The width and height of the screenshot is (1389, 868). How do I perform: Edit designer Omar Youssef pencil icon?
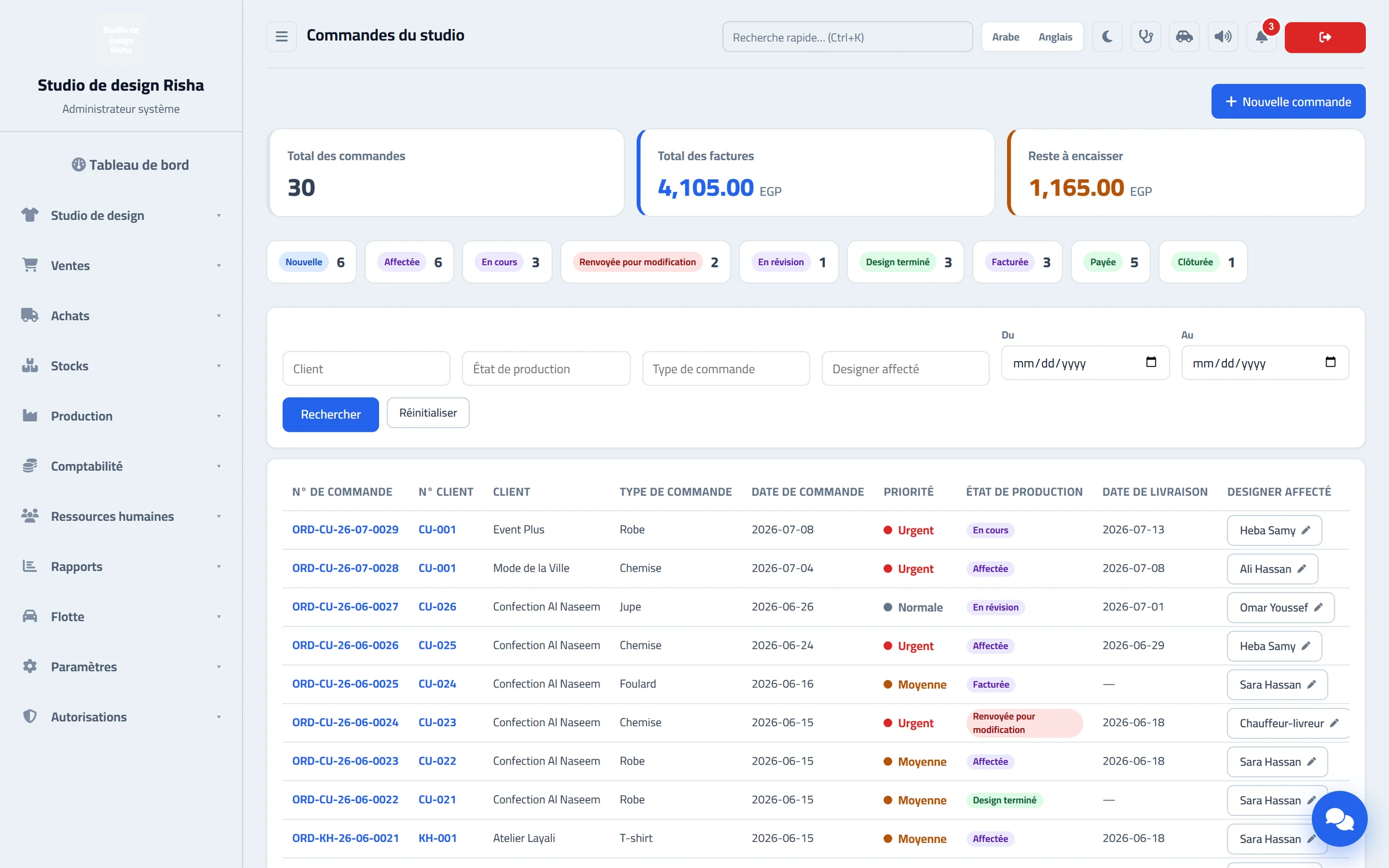[x=1318, y=607]
